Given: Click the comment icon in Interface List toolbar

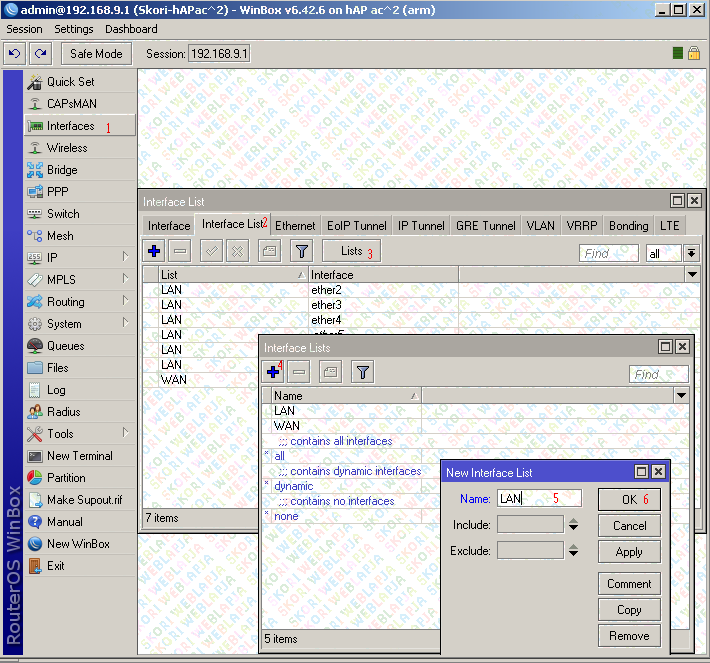Looking at the screenshot, I should [x=269, y=252].
